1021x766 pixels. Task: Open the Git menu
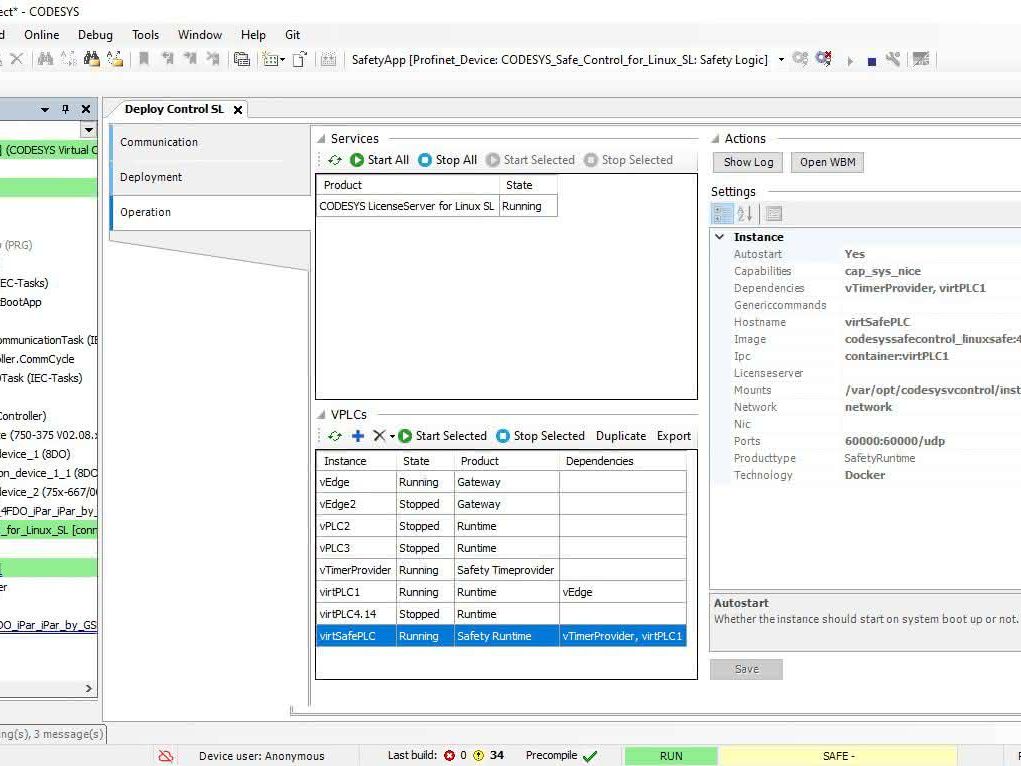click(x=292, y=35)
